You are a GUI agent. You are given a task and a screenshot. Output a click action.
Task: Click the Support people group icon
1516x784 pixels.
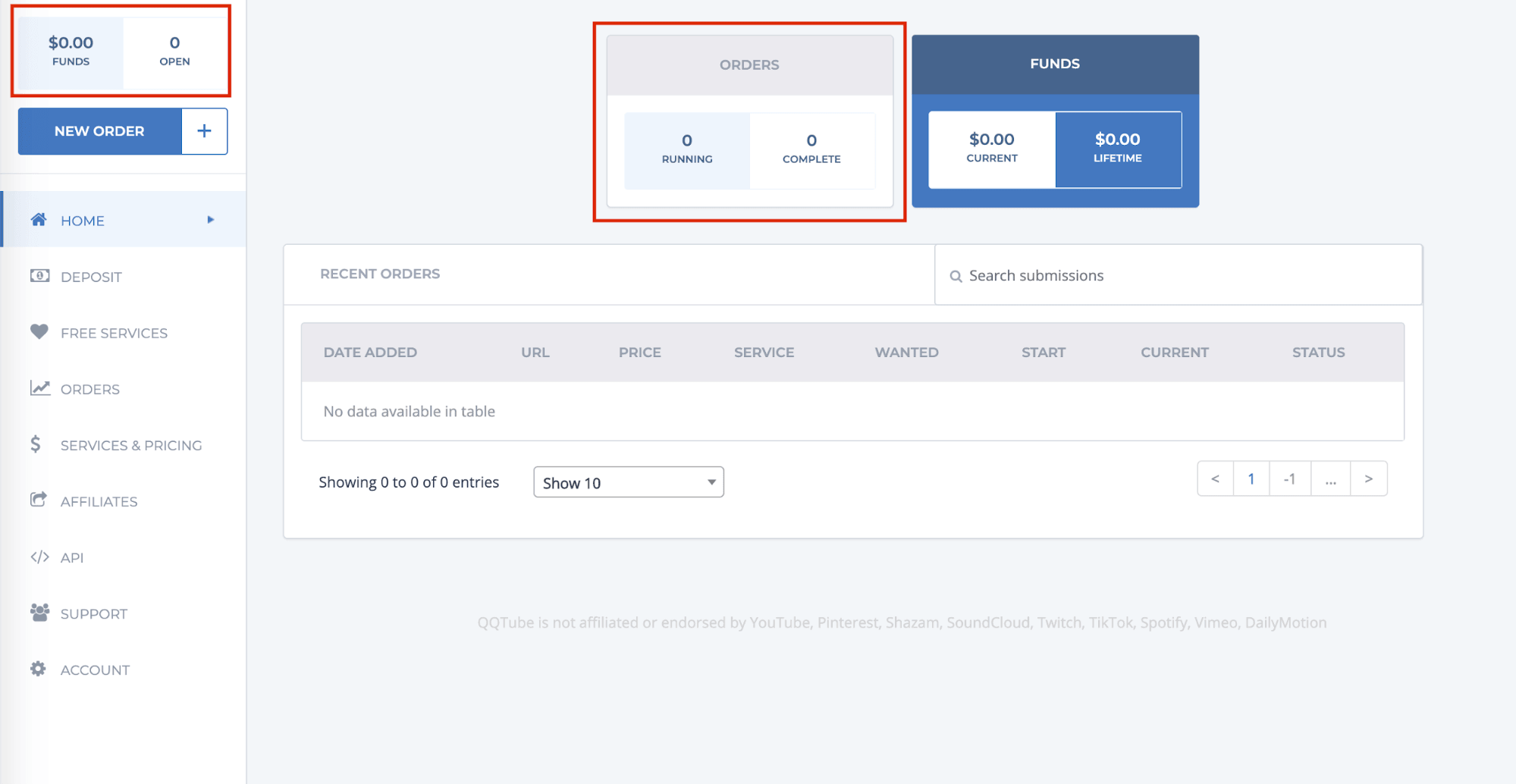(x=39, y=613)
